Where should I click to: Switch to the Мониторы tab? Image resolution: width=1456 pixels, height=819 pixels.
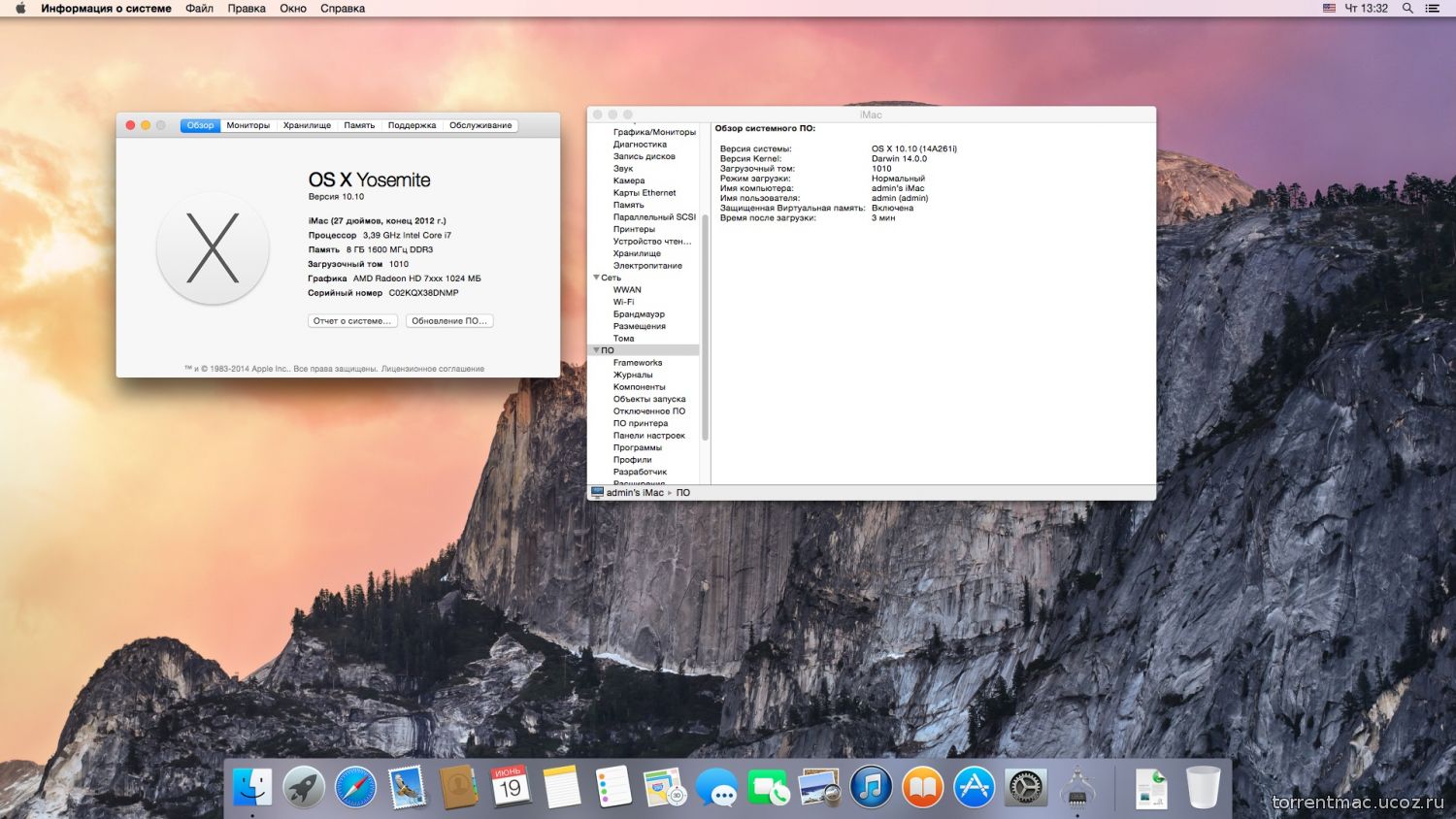(x=248, y=125)
